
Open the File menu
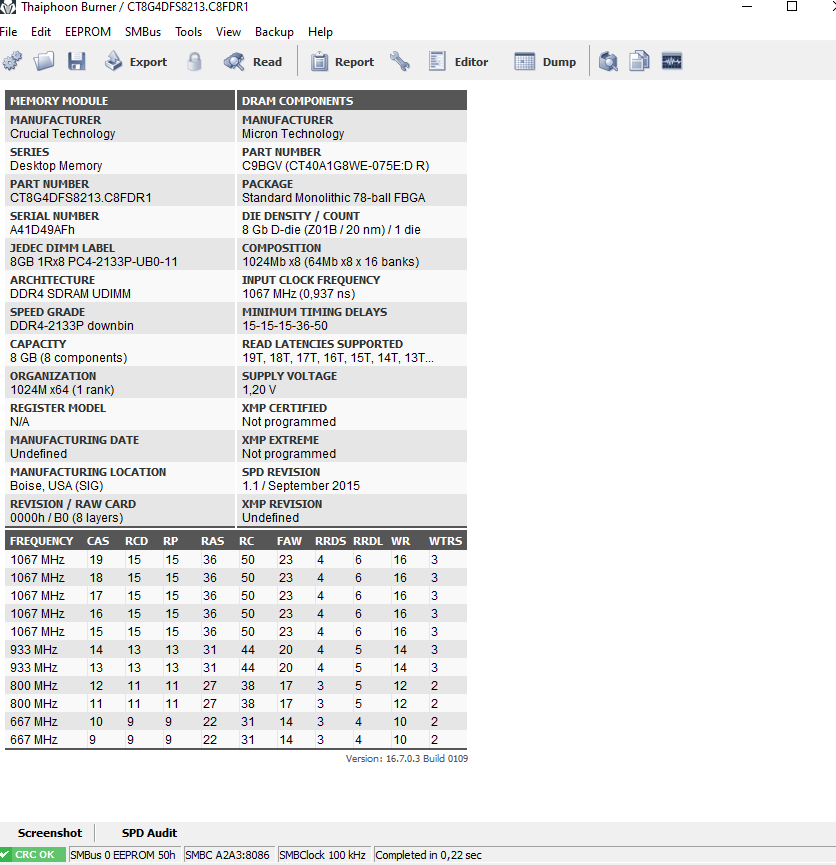(x=8, y=32)
